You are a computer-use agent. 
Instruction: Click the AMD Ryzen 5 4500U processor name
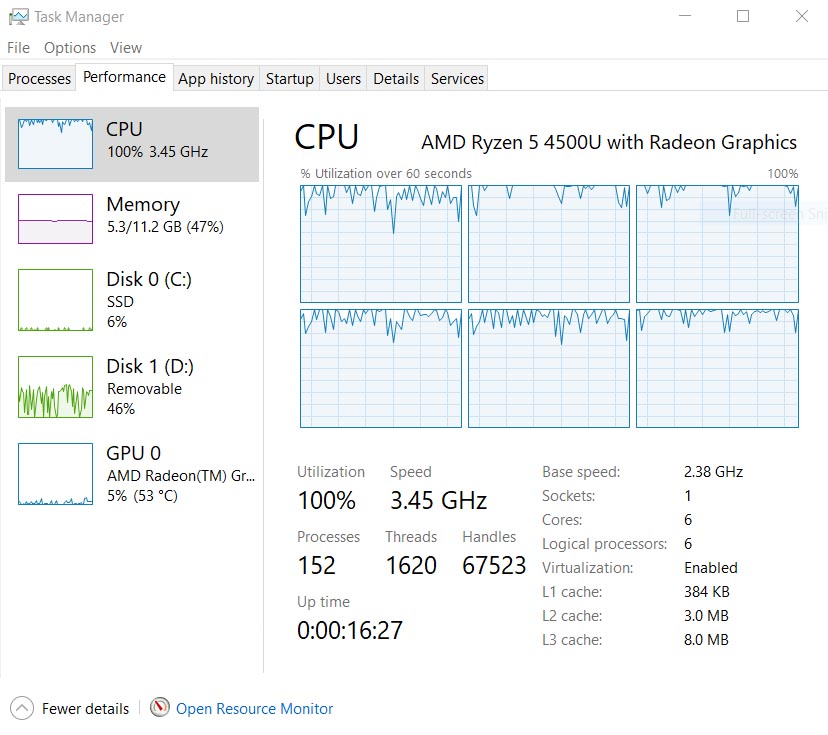(x=609, y=143)
